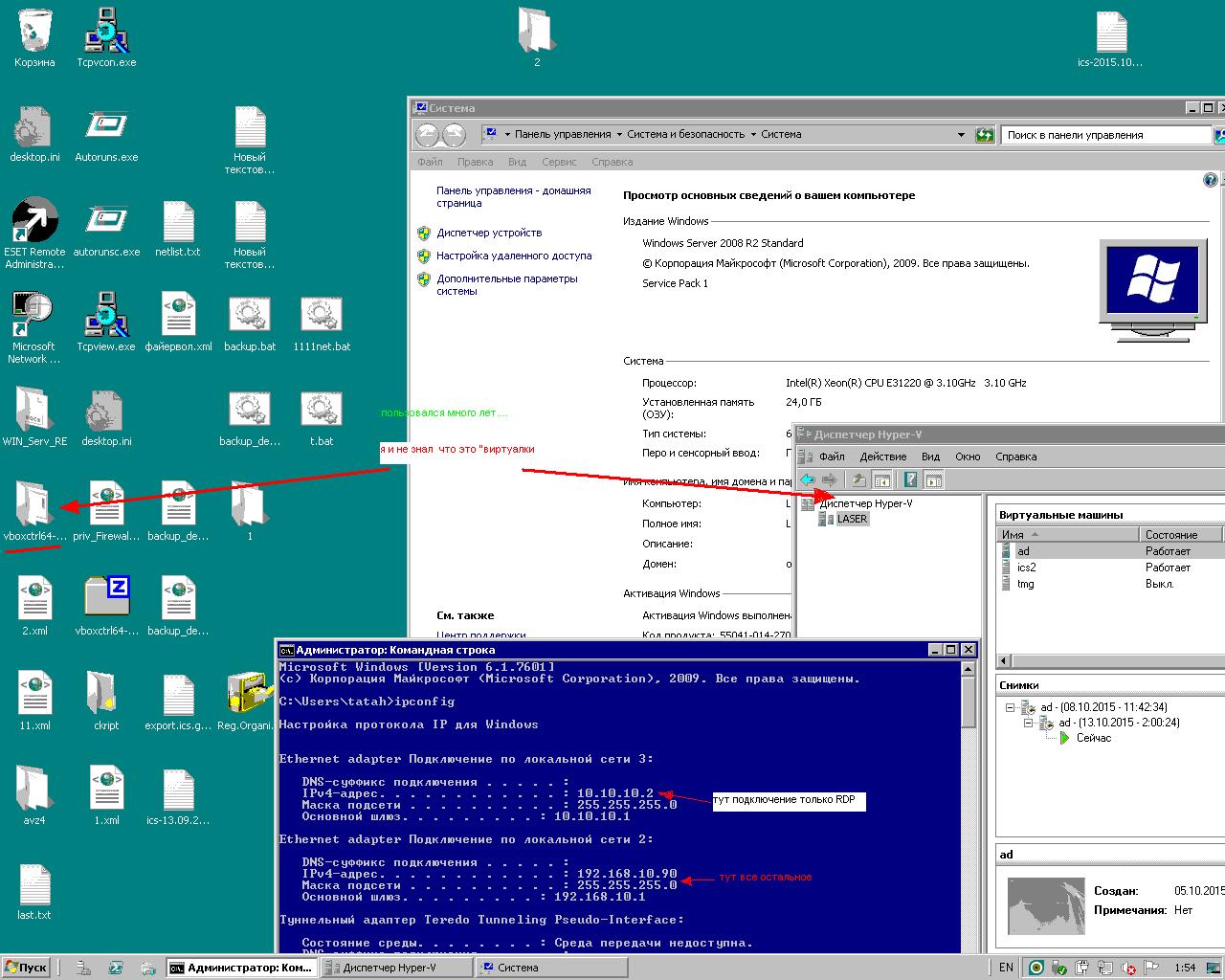This screenshot has height=980, width=1225.
Task: Toggle the Hyper-V action pane toolbar button
Action: point(934,479)
